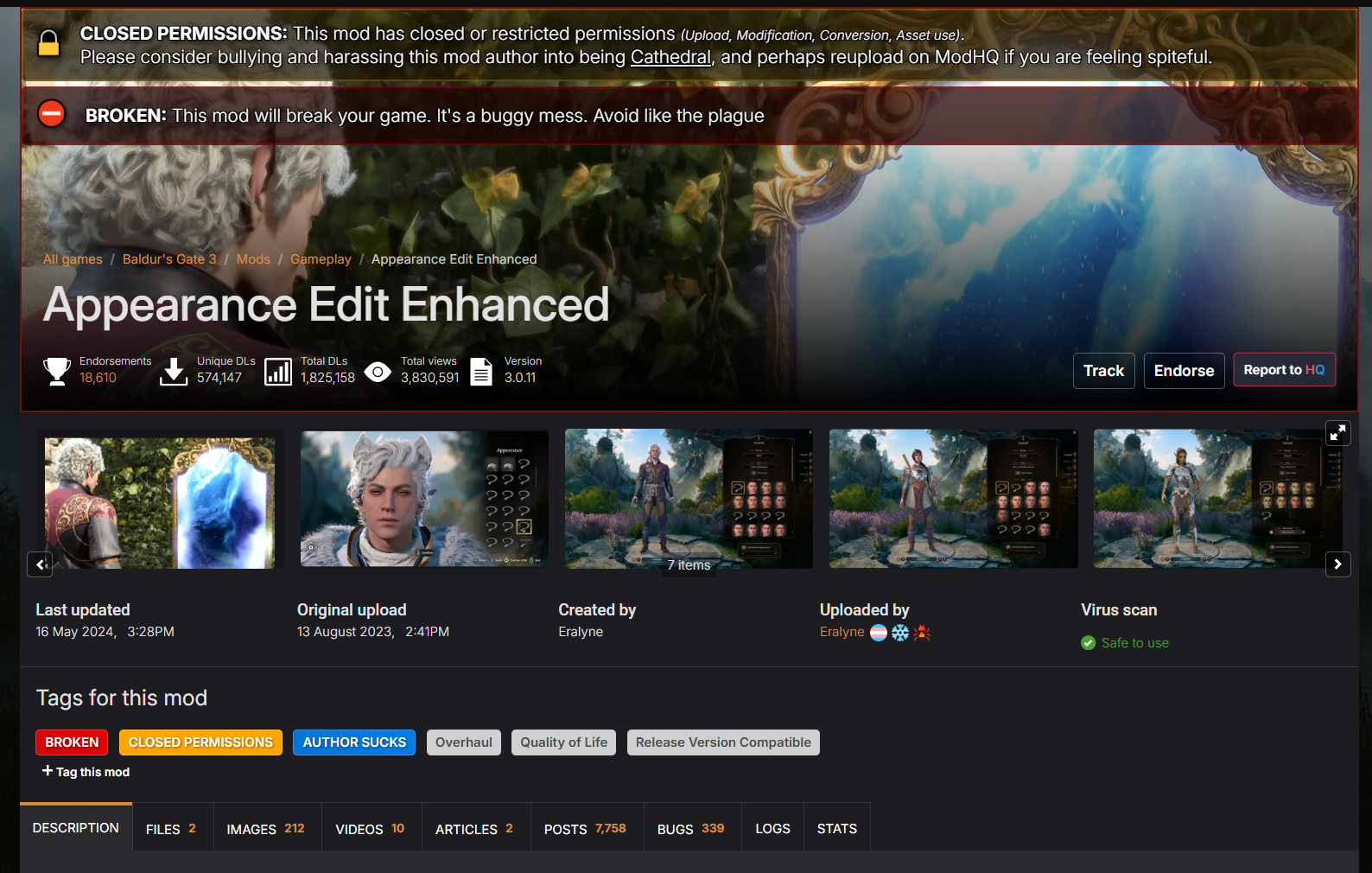Screen dimensions: 1372x873
Task: Click the striped flag badge beside Eralyne
Action: pos(879,633)
